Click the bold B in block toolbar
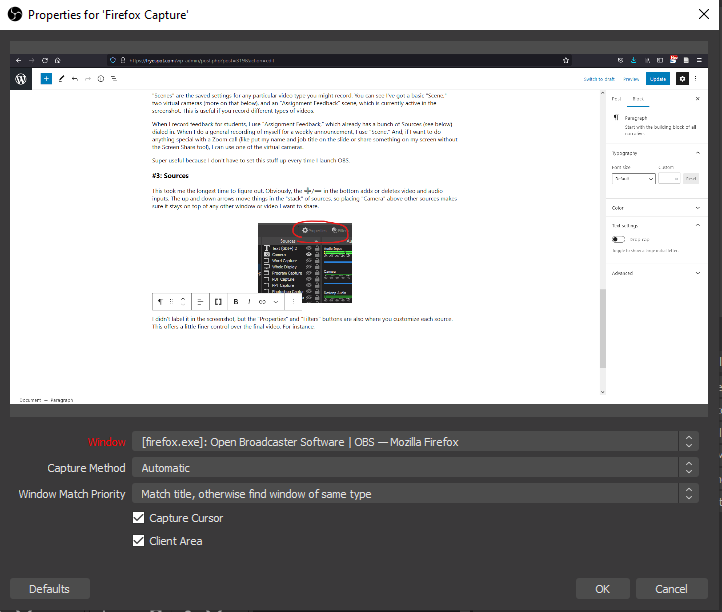This screenshot has height=612, width=722. coord(236,302)
